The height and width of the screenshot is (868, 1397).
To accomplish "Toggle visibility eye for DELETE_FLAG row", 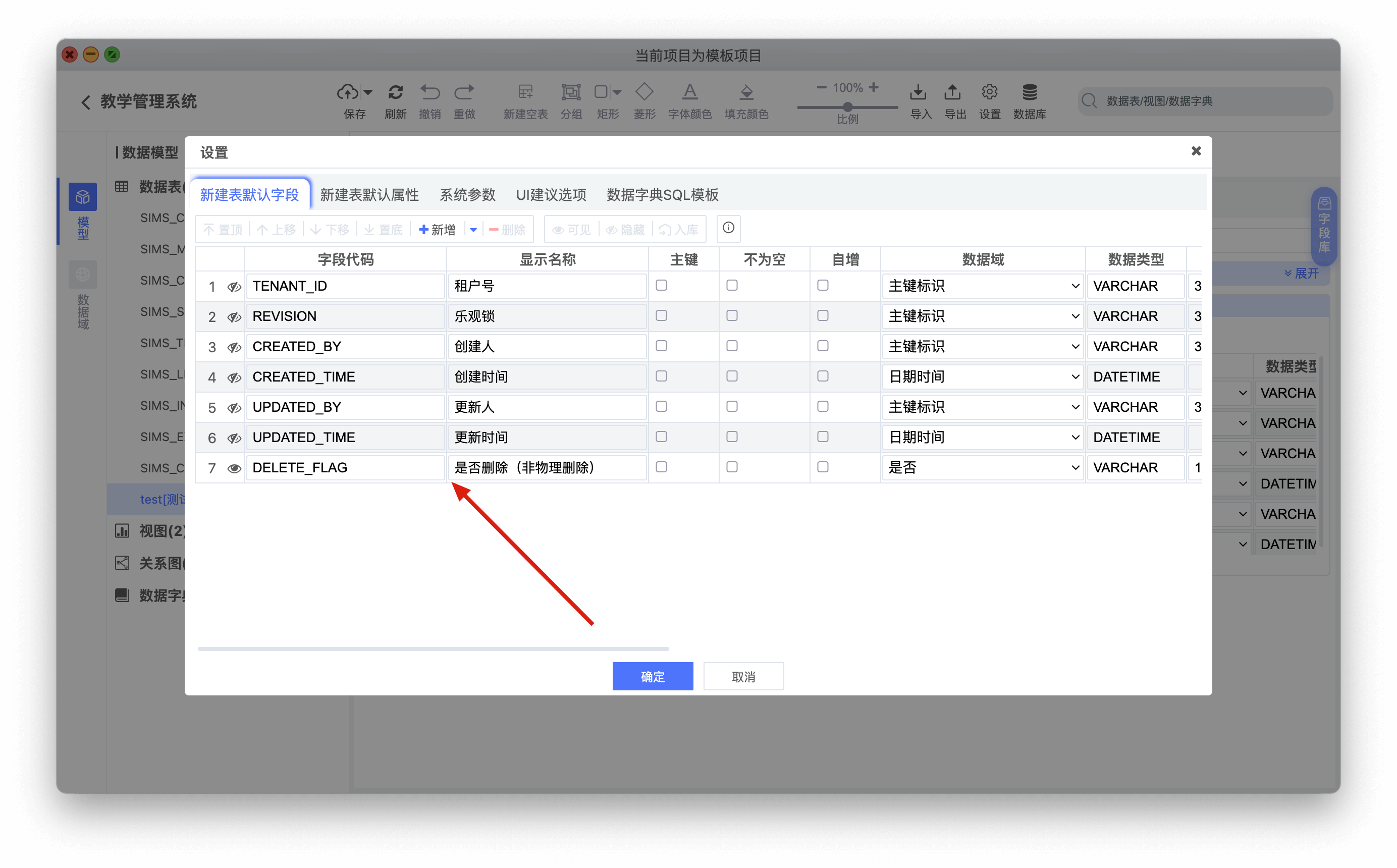I will tap(234, 468).
